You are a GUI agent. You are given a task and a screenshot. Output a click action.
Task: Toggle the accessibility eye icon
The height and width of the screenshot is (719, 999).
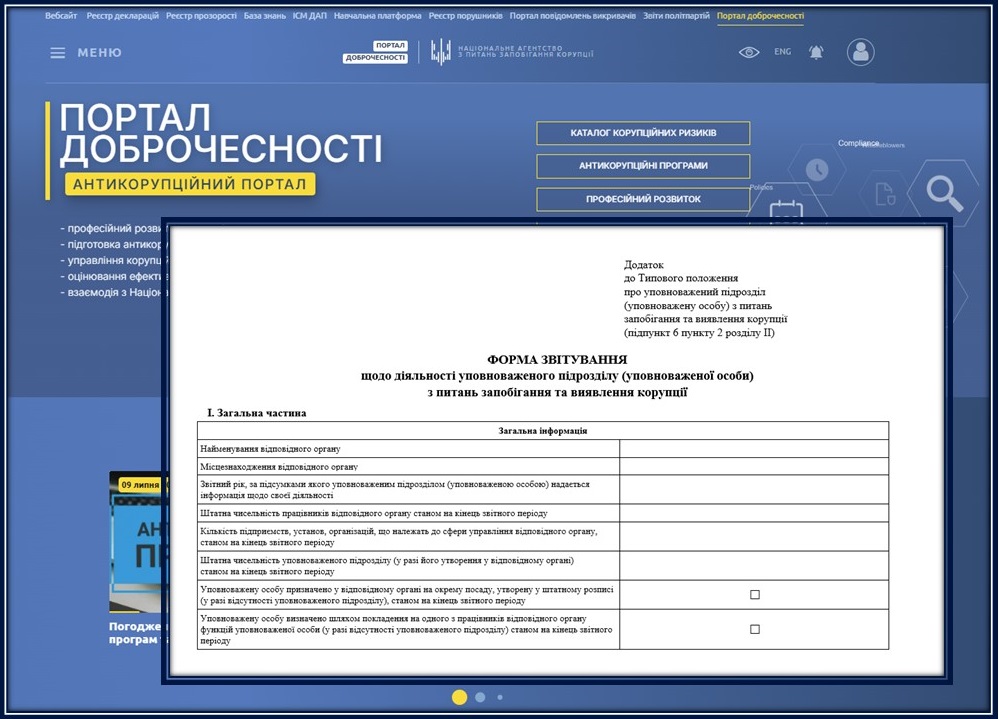click(749, 52)
